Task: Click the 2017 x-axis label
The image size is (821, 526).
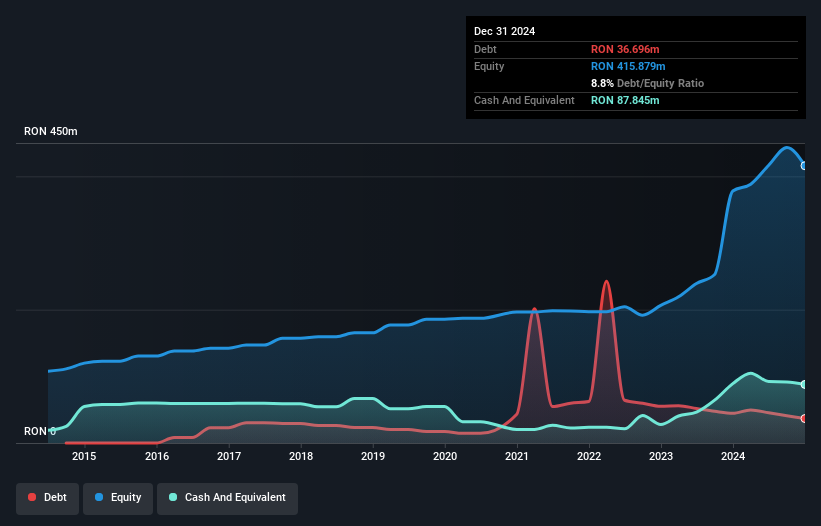Action: point(229,456)
